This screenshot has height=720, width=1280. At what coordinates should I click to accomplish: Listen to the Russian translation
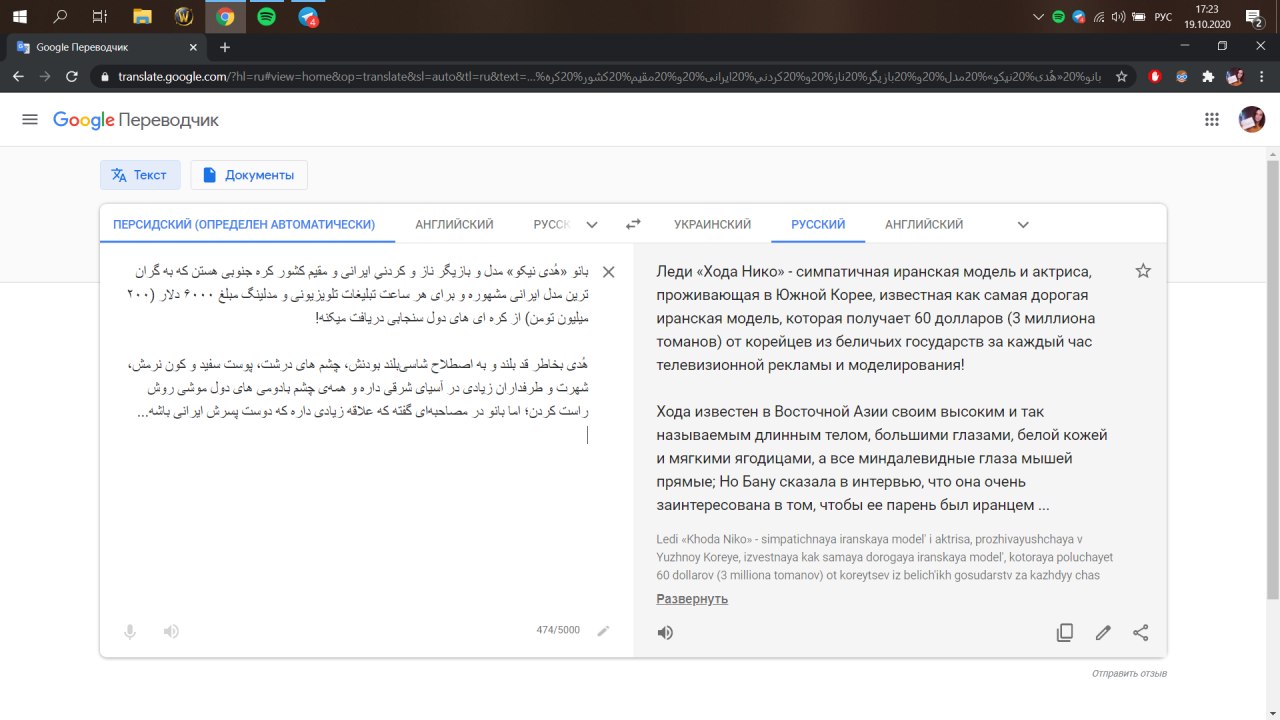coord(665,632)
